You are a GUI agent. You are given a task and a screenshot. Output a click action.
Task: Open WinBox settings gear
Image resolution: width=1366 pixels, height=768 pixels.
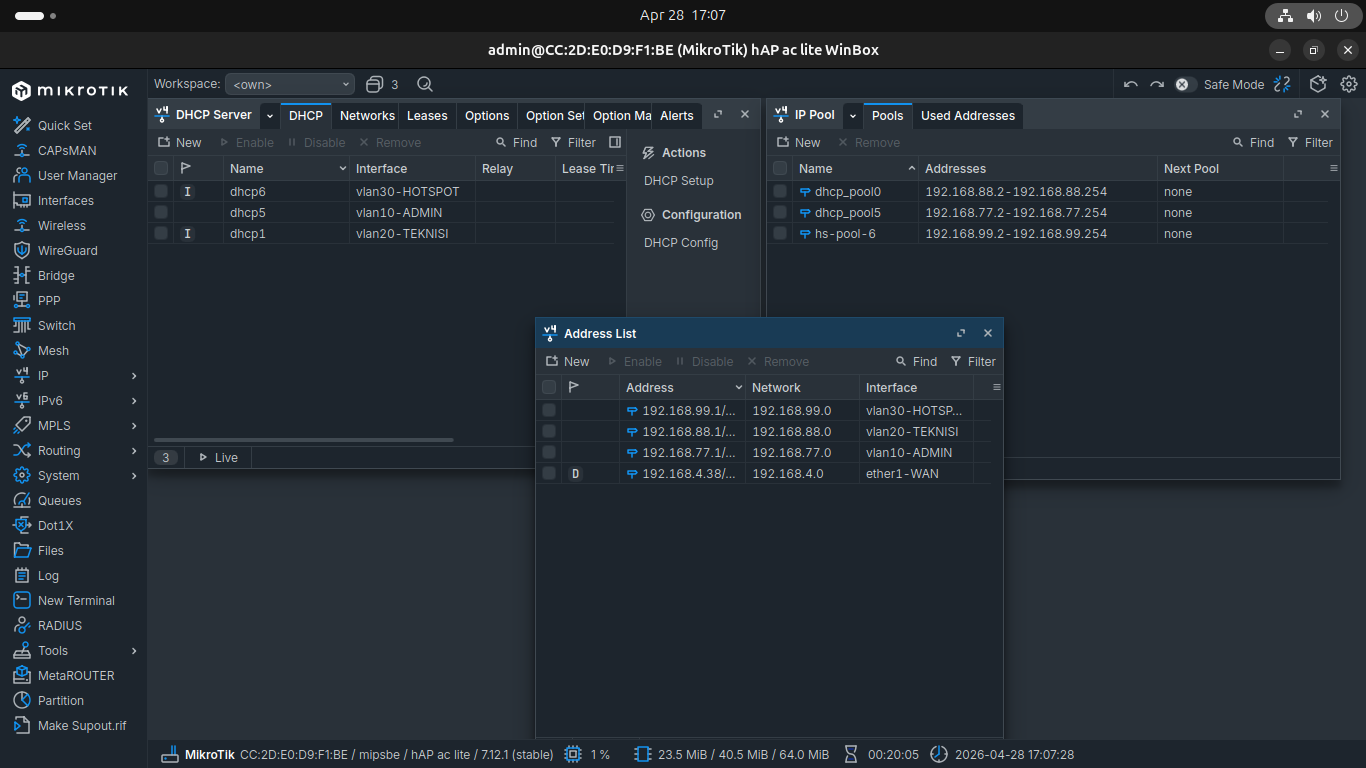(1348, 84)
